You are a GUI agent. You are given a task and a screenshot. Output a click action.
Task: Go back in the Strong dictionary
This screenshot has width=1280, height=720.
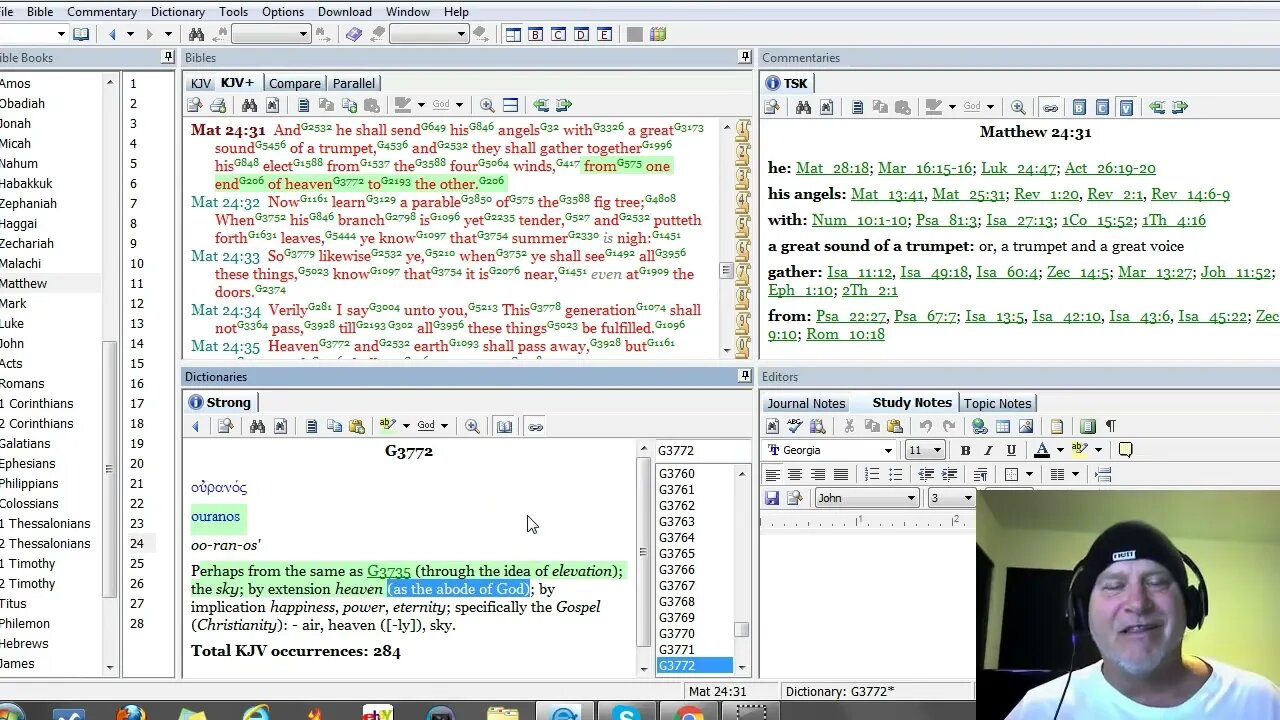(x=196, y=426)
